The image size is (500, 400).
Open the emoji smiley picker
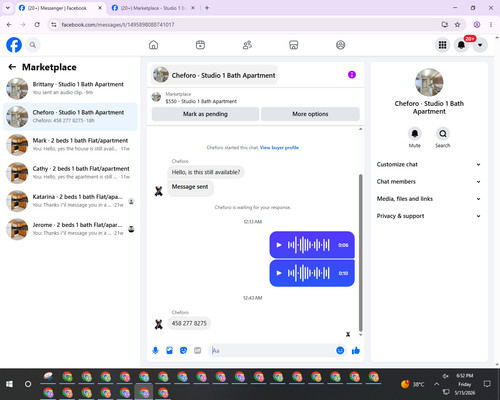(340, 350)
